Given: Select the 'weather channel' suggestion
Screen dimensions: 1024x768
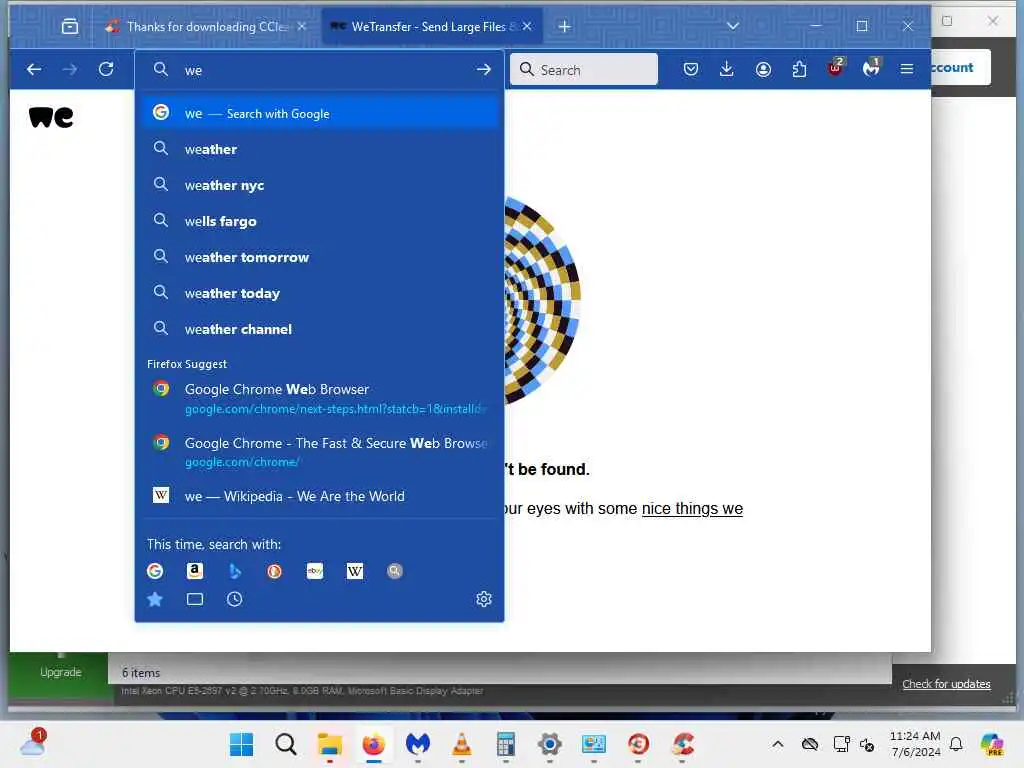Looking at the screenshot, I should click(319, 328).
